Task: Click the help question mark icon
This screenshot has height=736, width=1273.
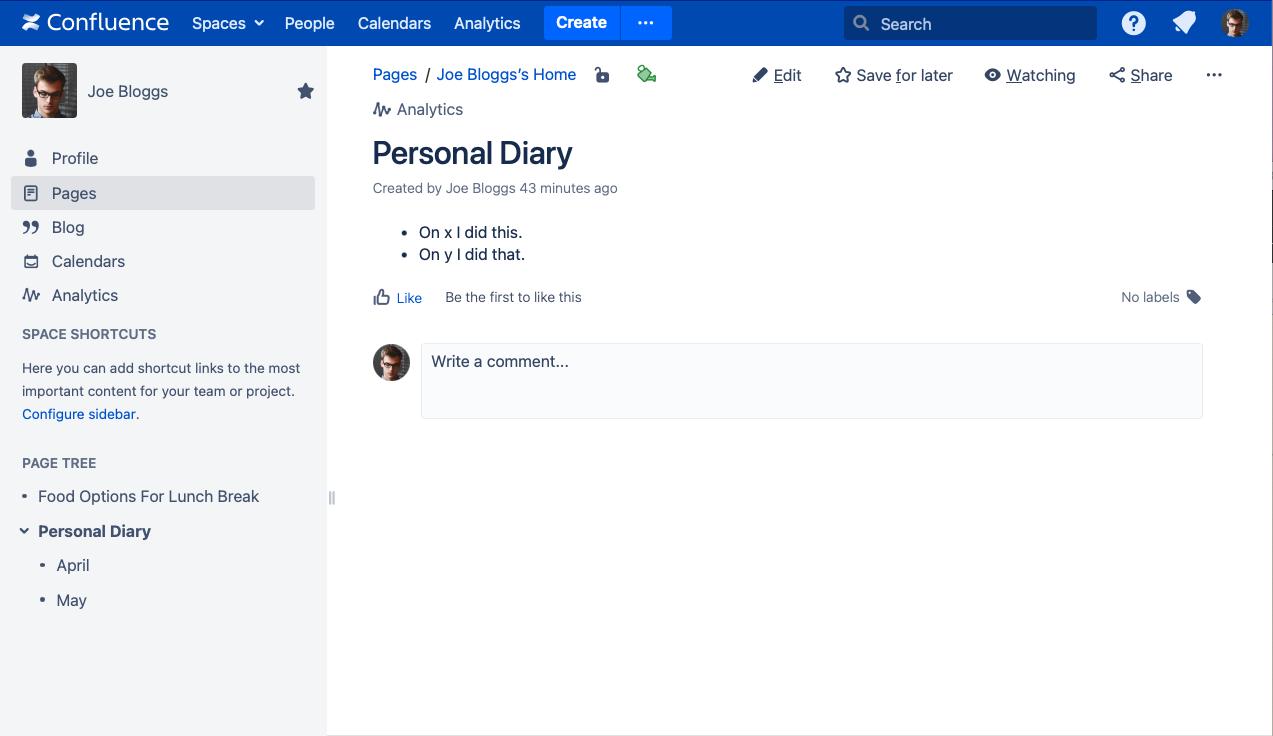Action: pyautogui.click(x=1133, y=23)
